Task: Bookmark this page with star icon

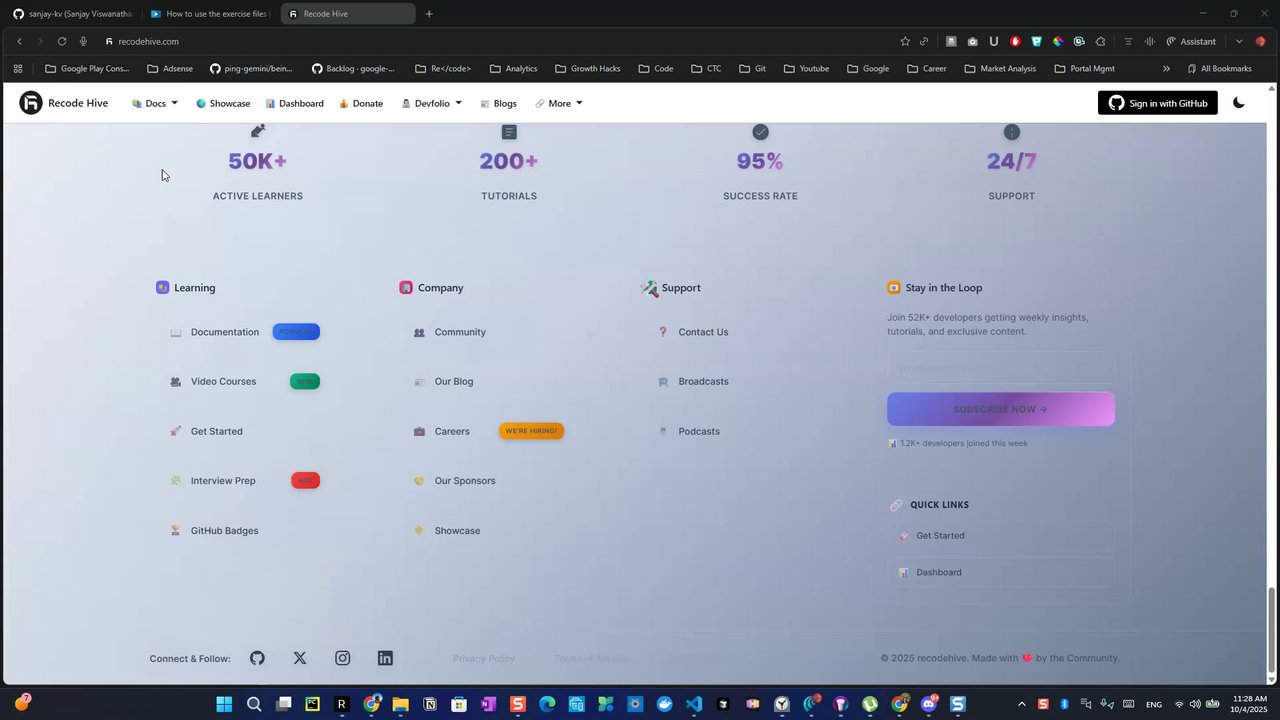Action: (x=905, y=41)
